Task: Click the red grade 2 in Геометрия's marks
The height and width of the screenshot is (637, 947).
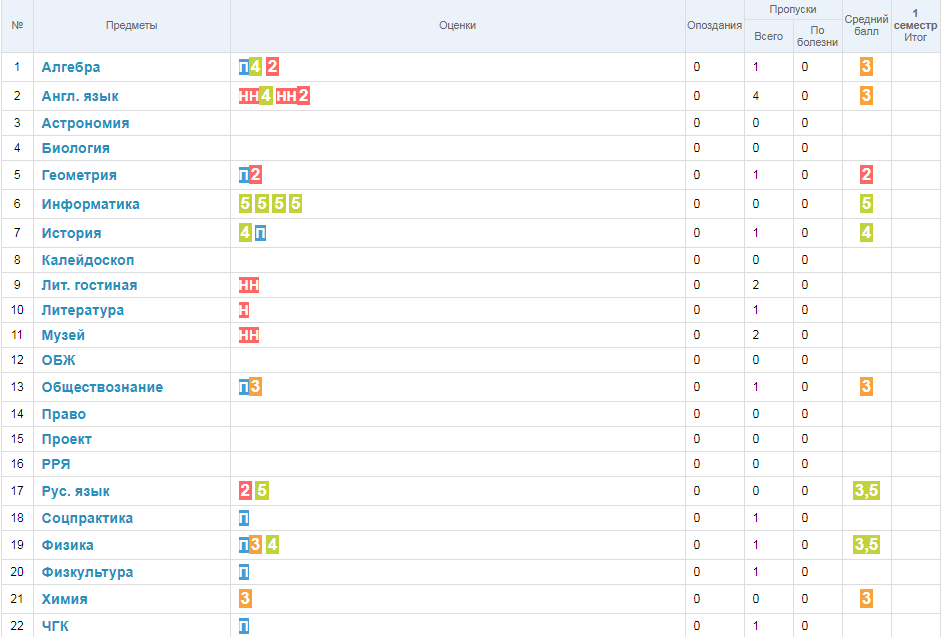Action: [x=256, y=175]
